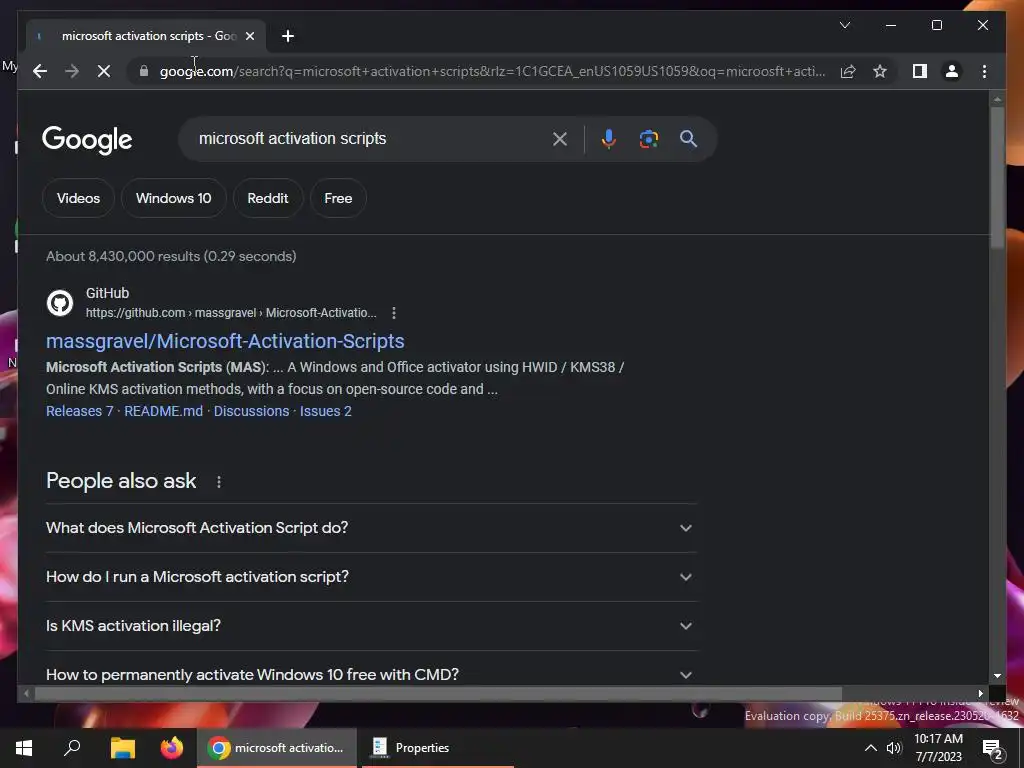Open taskbar search
This screenshot has height=768, width=1024.
pos(72,748)
